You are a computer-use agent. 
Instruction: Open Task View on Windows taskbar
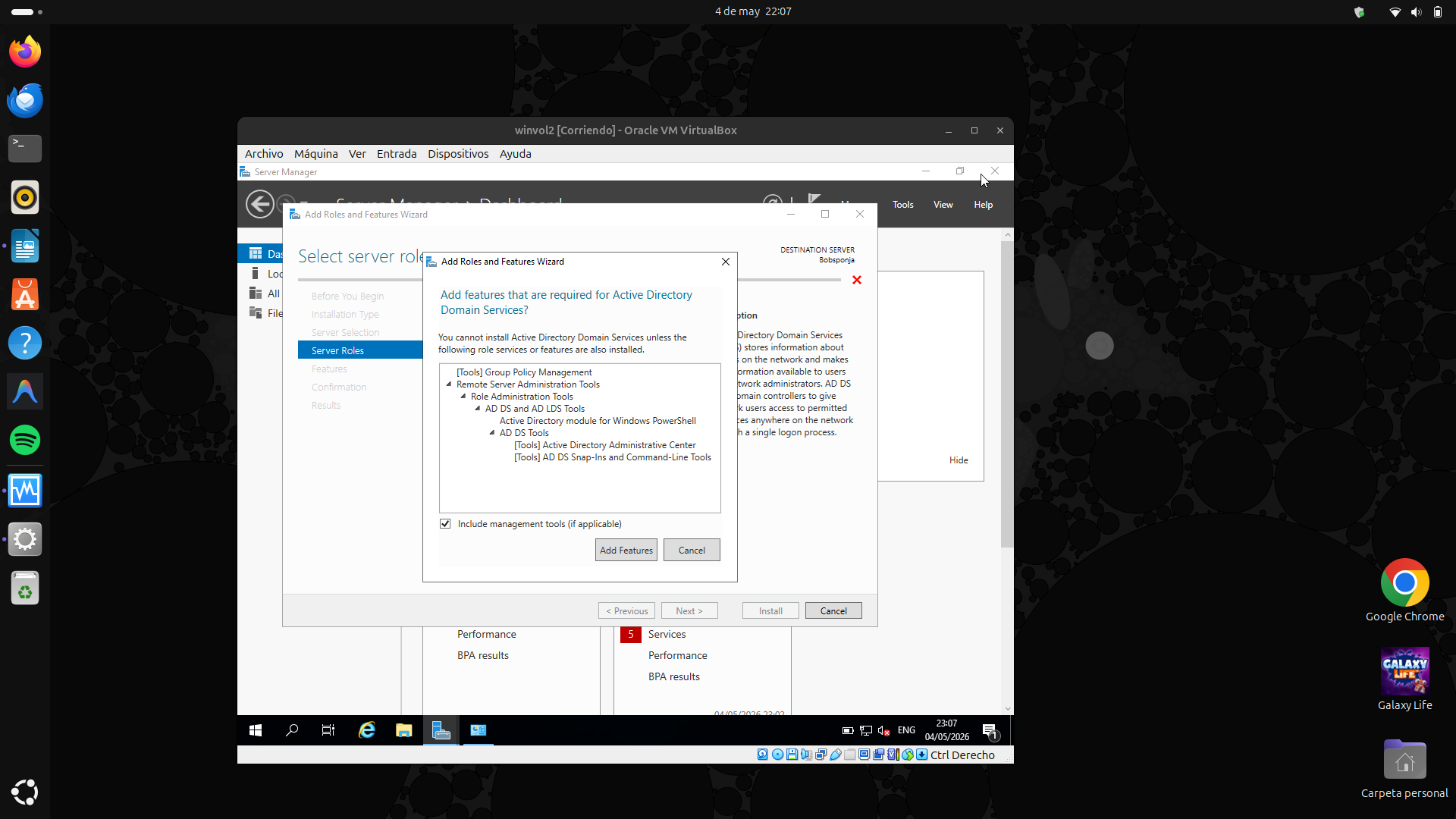click(x=328, y=730)
